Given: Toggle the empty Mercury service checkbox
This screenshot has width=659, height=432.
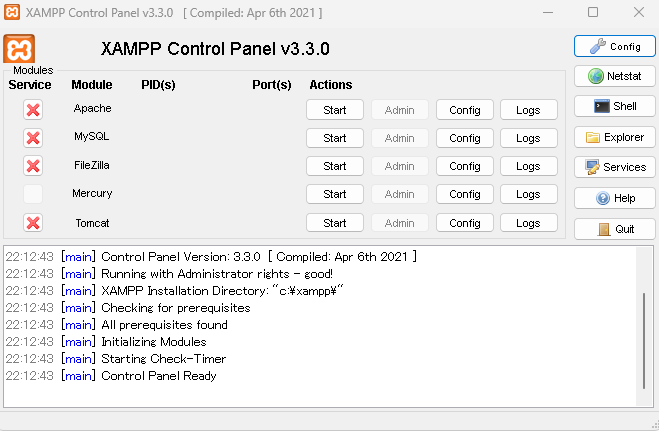Looking at the screenshot, I should click(33, 194).
